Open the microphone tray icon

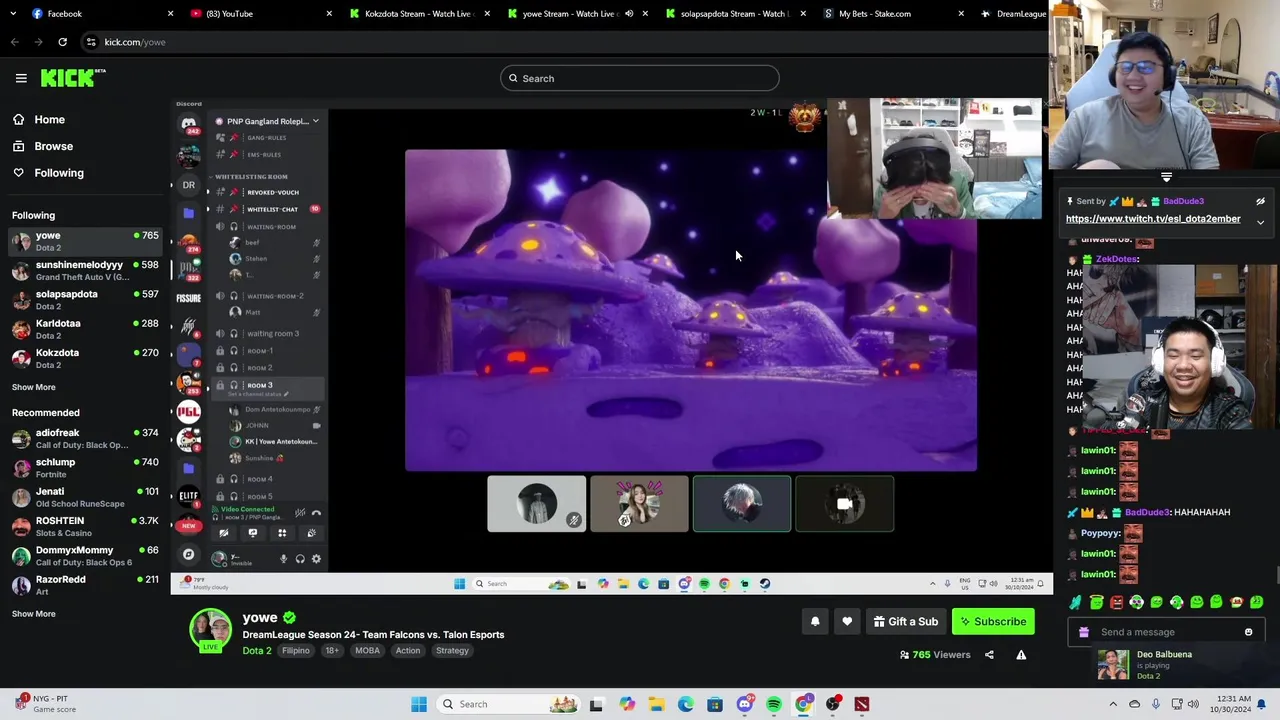click(x=1156, y=704)
